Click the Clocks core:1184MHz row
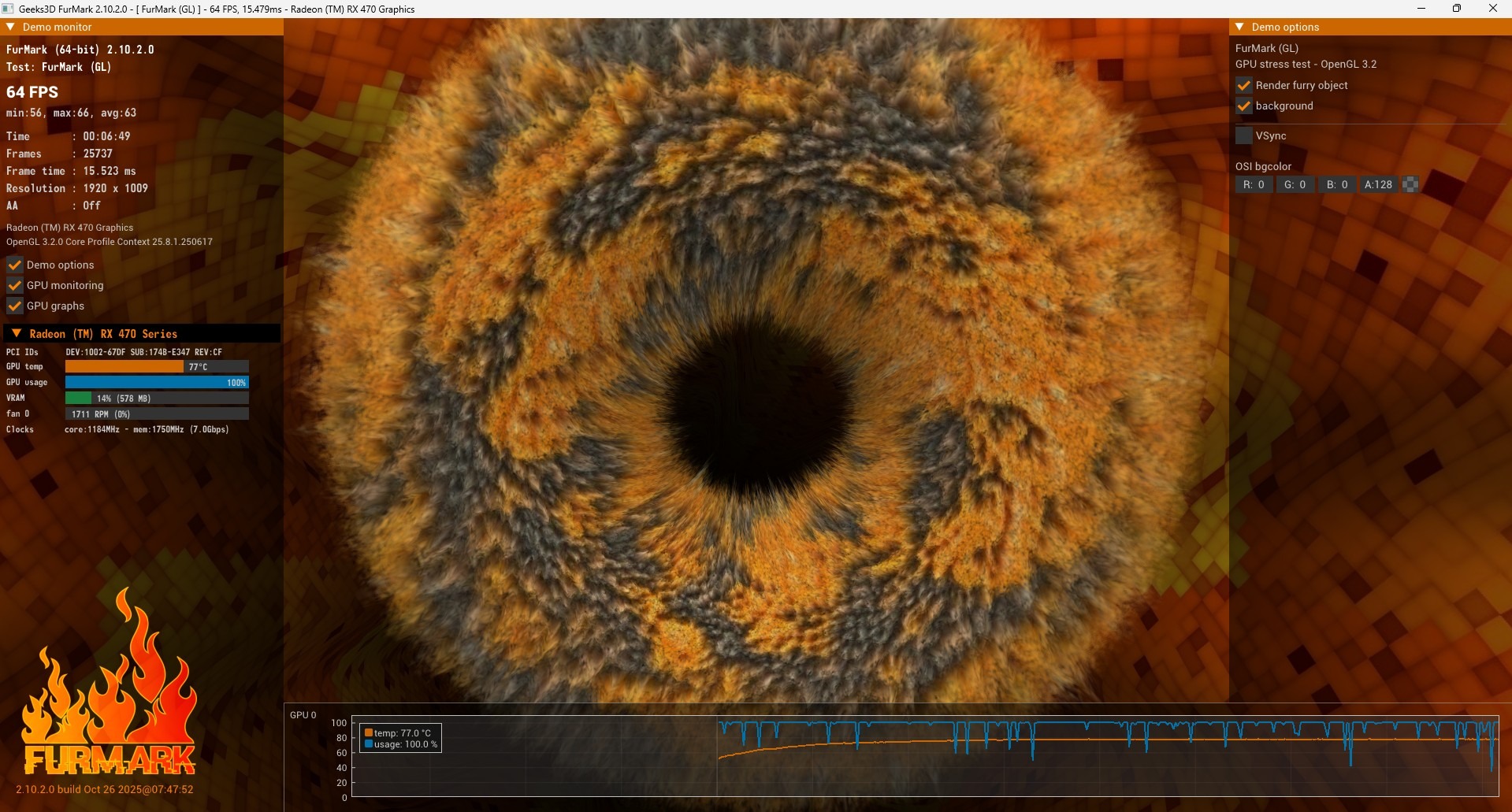 point(117,429)
